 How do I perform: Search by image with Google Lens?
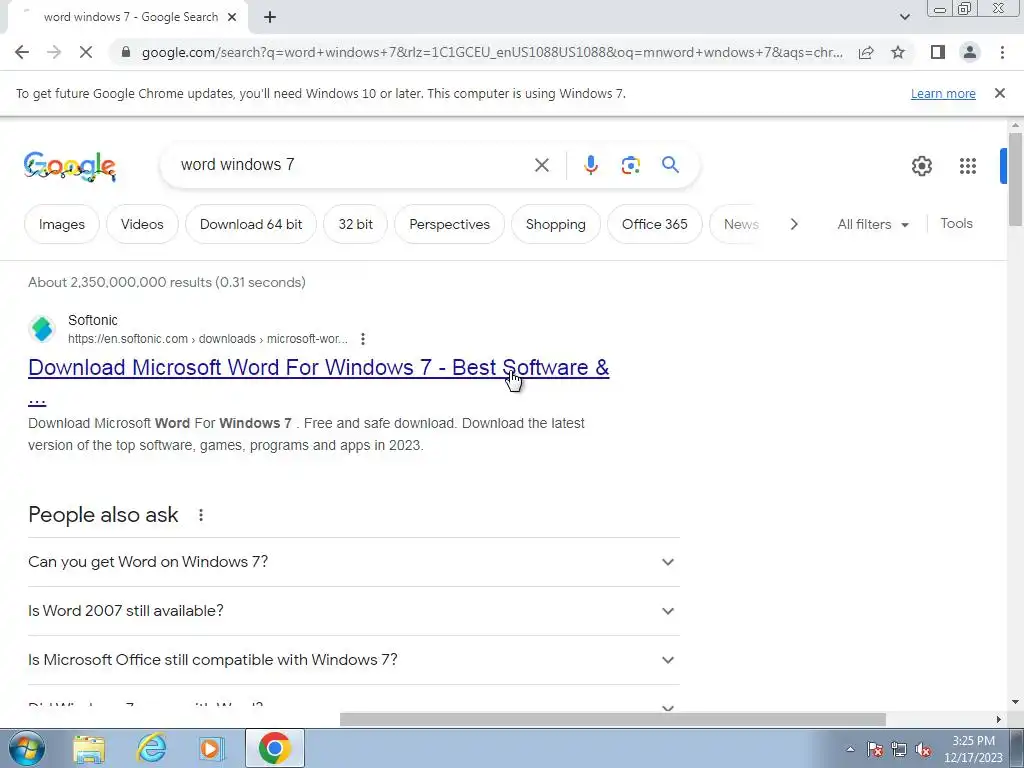630,165
